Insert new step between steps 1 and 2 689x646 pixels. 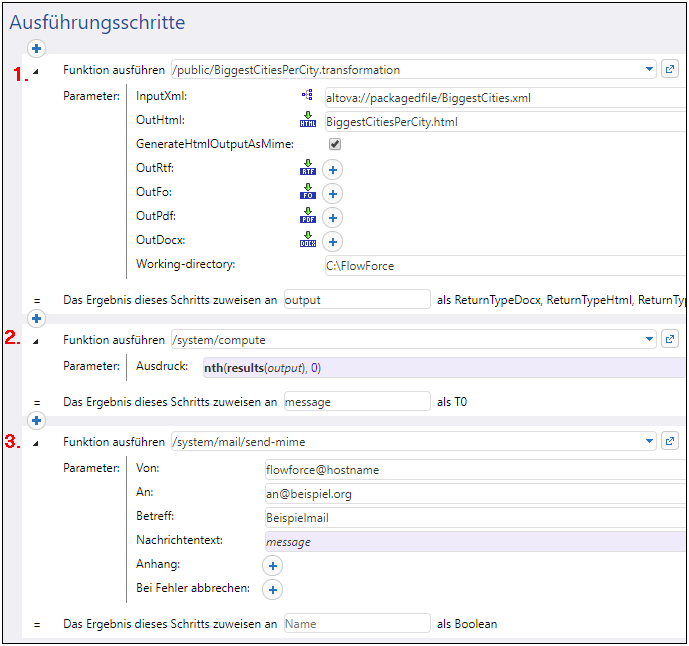[x=36, y=319]
